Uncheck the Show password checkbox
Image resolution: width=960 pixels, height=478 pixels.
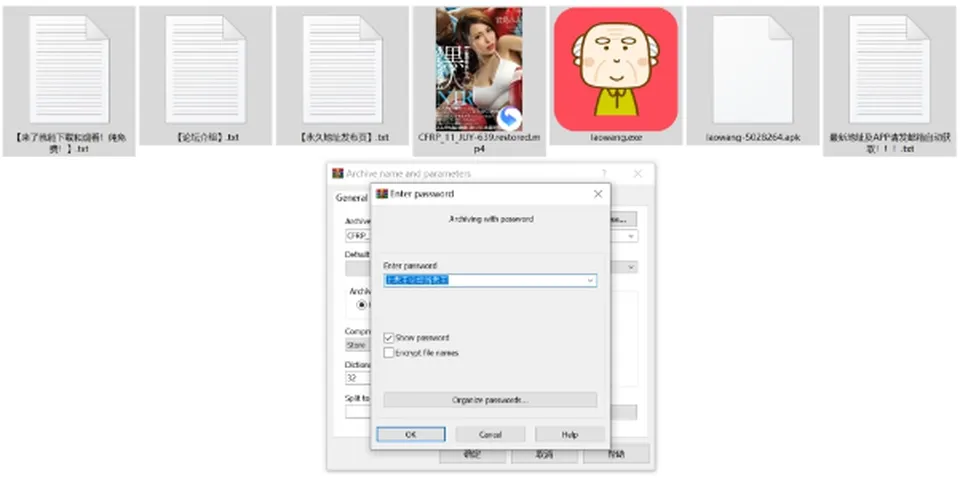click(x=388, y=338)
